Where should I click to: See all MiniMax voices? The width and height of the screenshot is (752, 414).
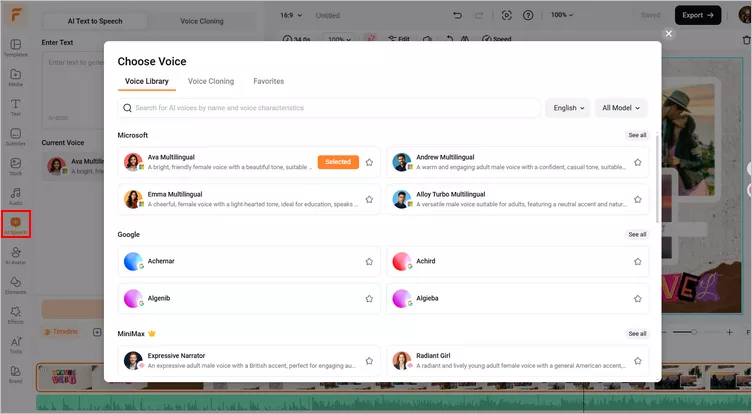pyautogui.click(x=637, y=334)
